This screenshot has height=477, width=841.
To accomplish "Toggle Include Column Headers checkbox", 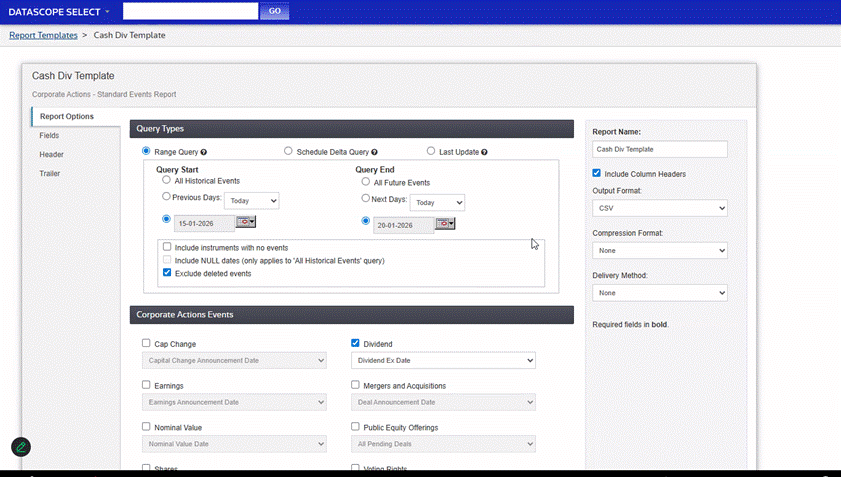I will click(596, 173).
